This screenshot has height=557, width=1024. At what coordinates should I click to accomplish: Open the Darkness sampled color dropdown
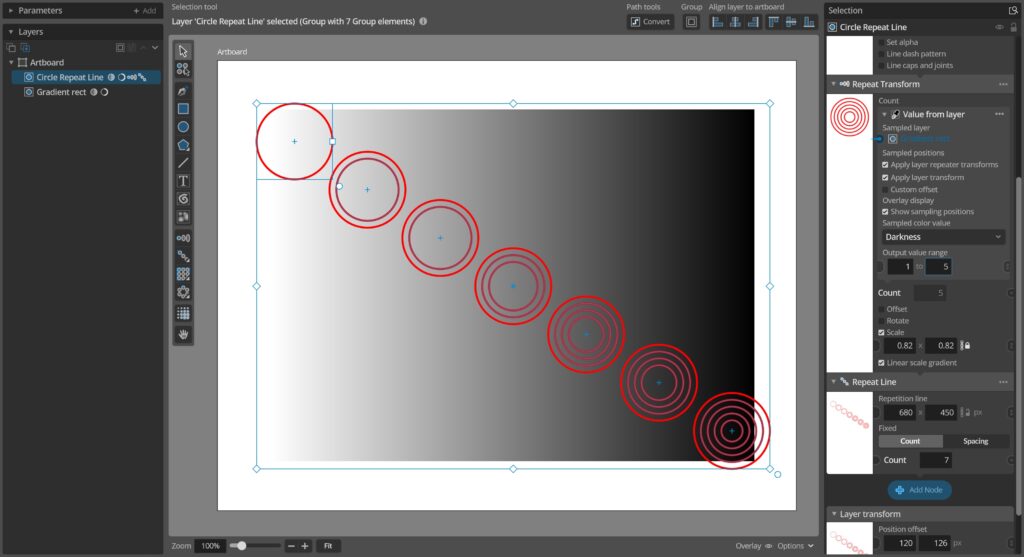pyautogui.click(x=942, y=237)
